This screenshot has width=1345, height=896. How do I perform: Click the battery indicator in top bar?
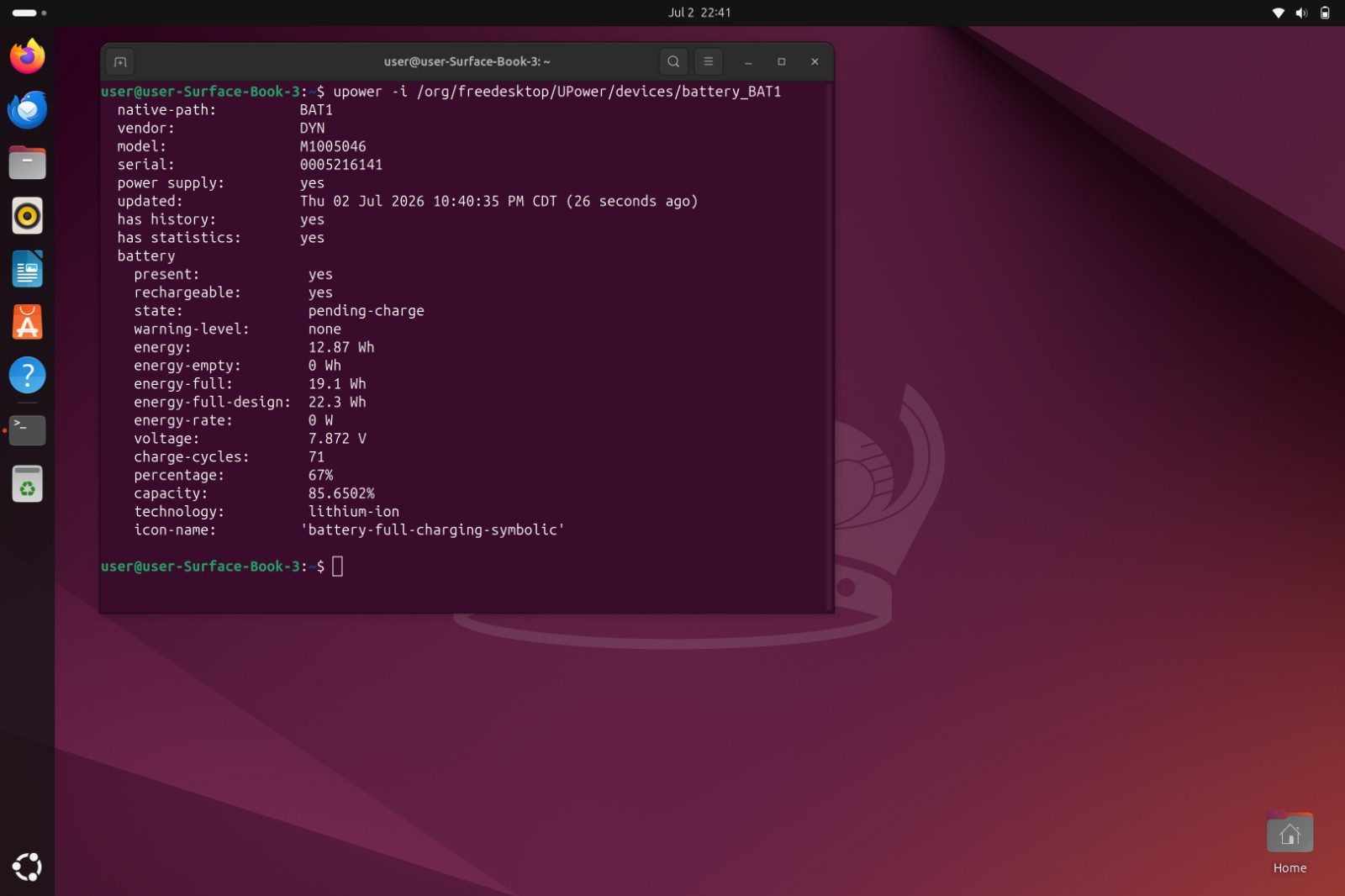pos(1325,13)
